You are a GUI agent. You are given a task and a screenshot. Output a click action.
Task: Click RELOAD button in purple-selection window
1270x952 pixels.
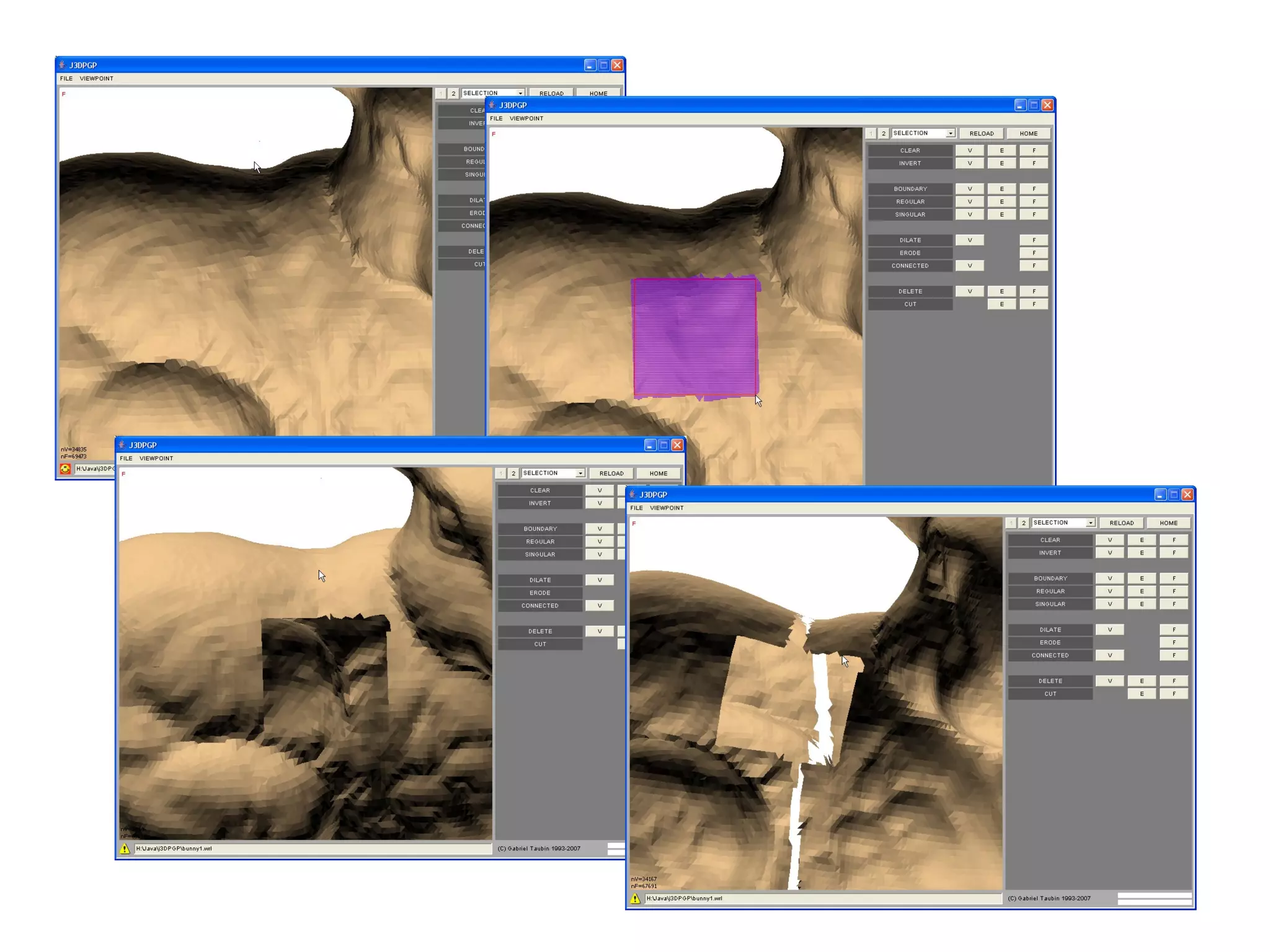[x=981, y=133]
